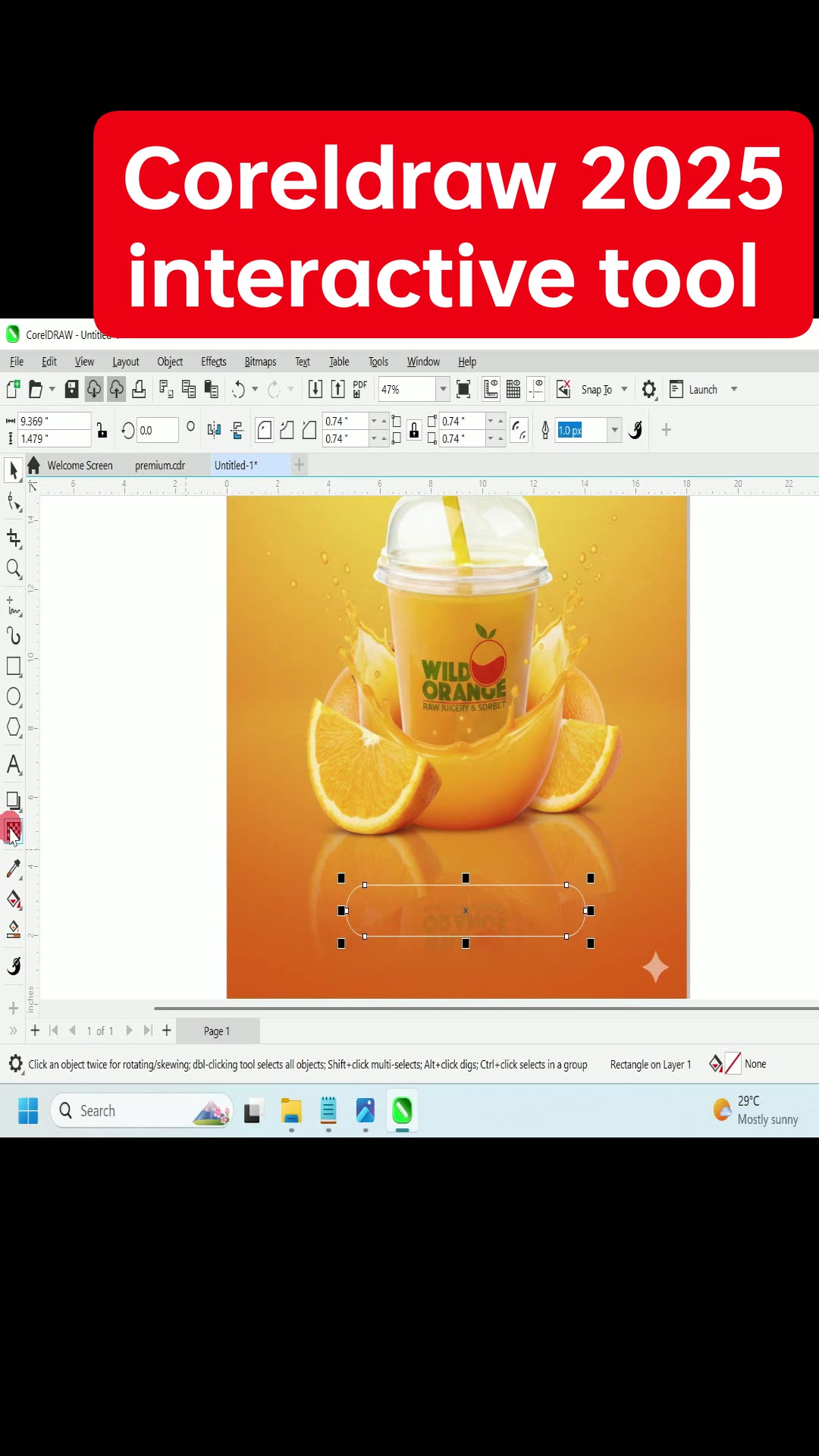
Task: Toggle the lock ratio padlock
Action: (102, 430)
